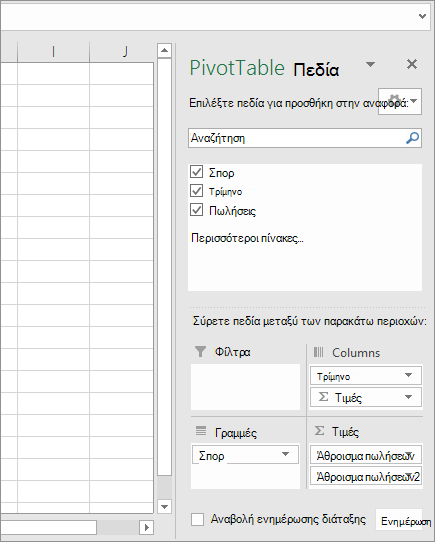
Task: Open the Σπορ dropdown in Γραμμές
Action: (285, 454)
